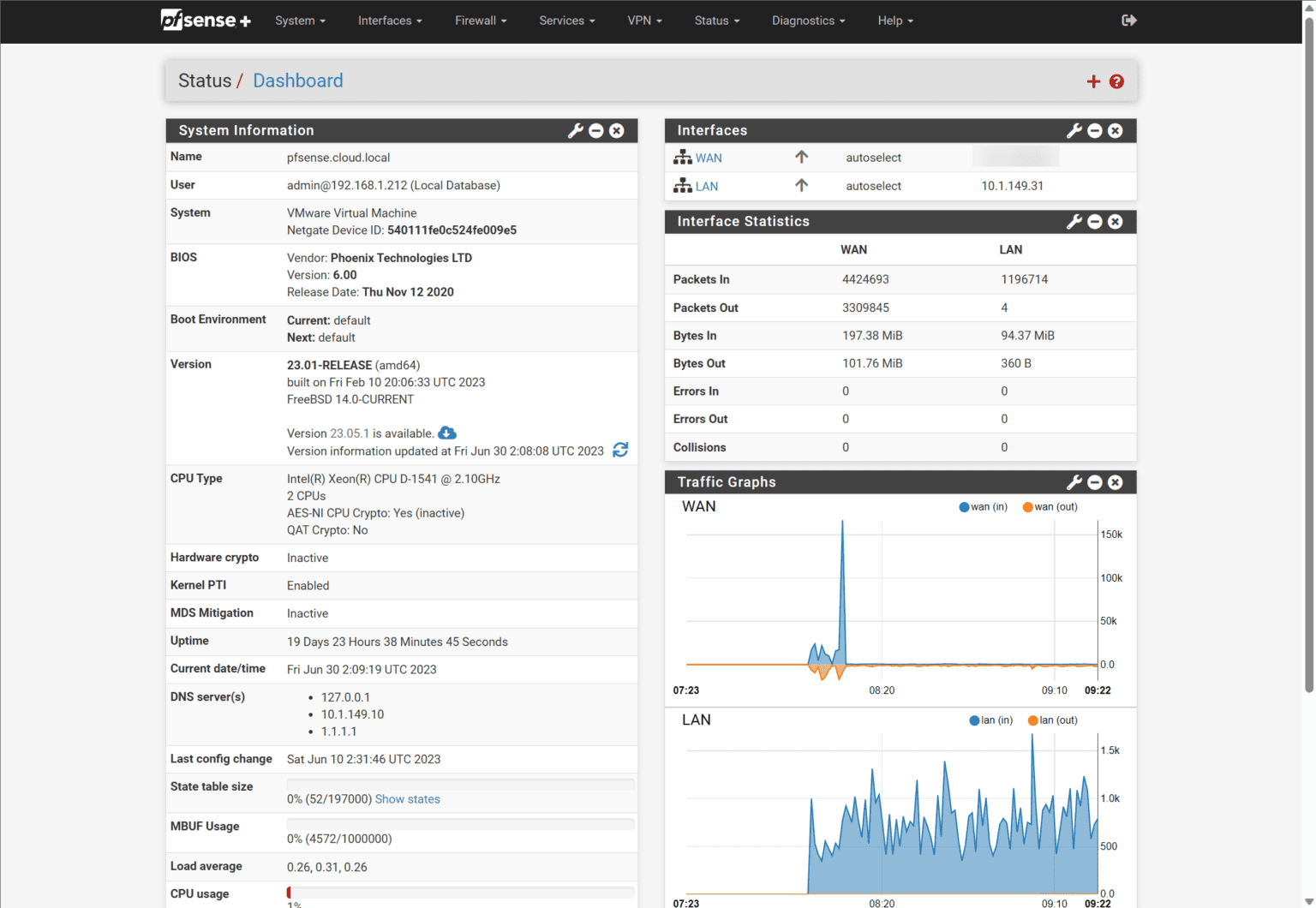Open the dashboard help icon

pyautogui.click(x=1116, y=81)
